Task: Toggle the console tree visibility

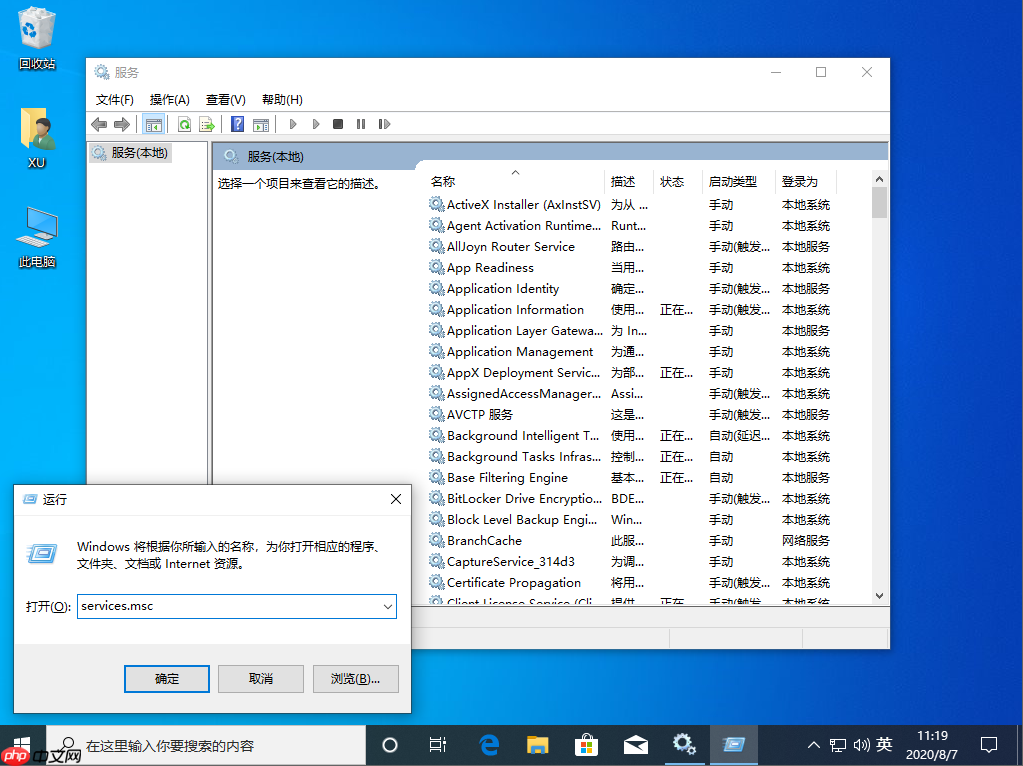Action: pos(153,124)
